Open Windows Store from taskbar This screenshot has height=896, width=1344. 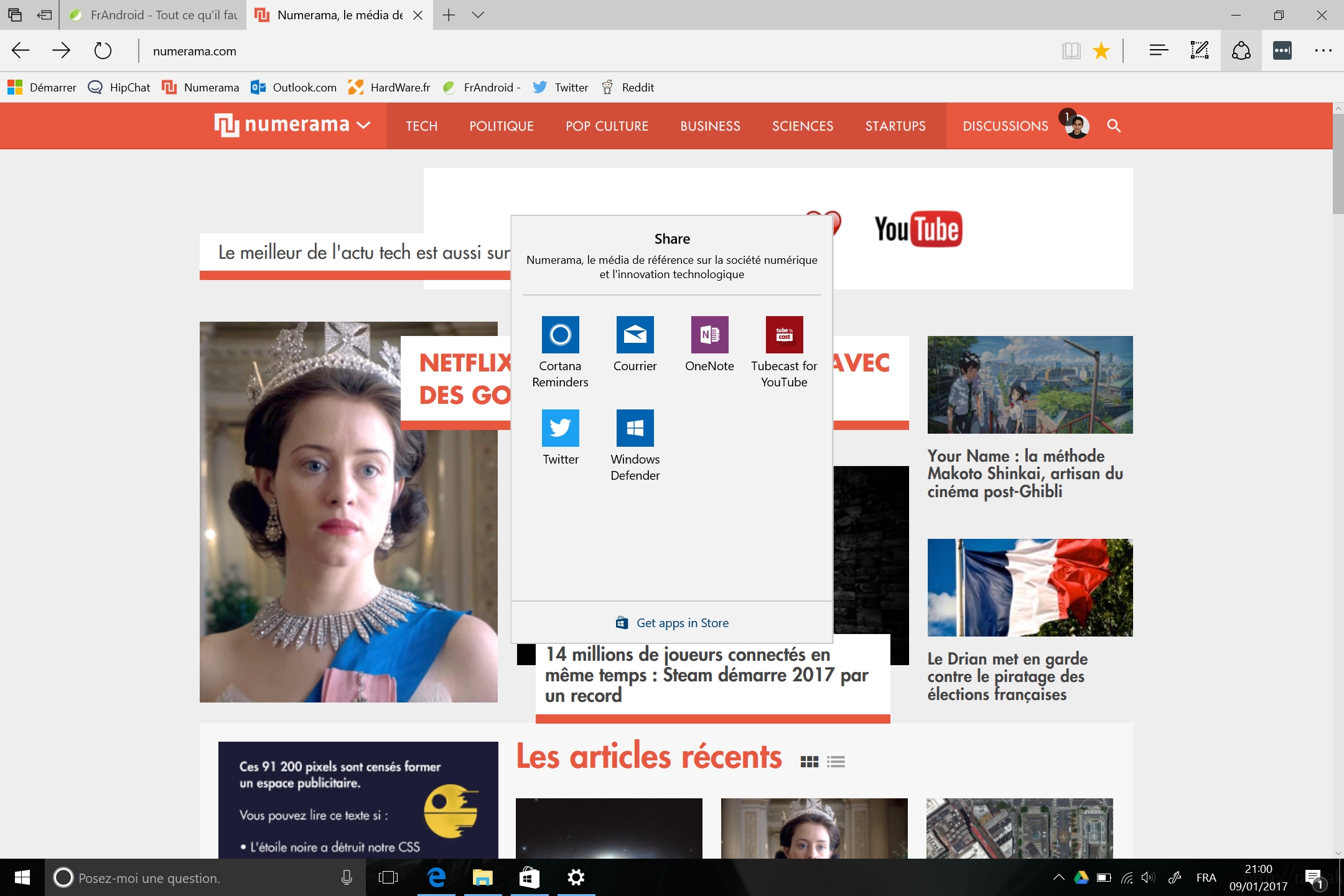[529, 877]
